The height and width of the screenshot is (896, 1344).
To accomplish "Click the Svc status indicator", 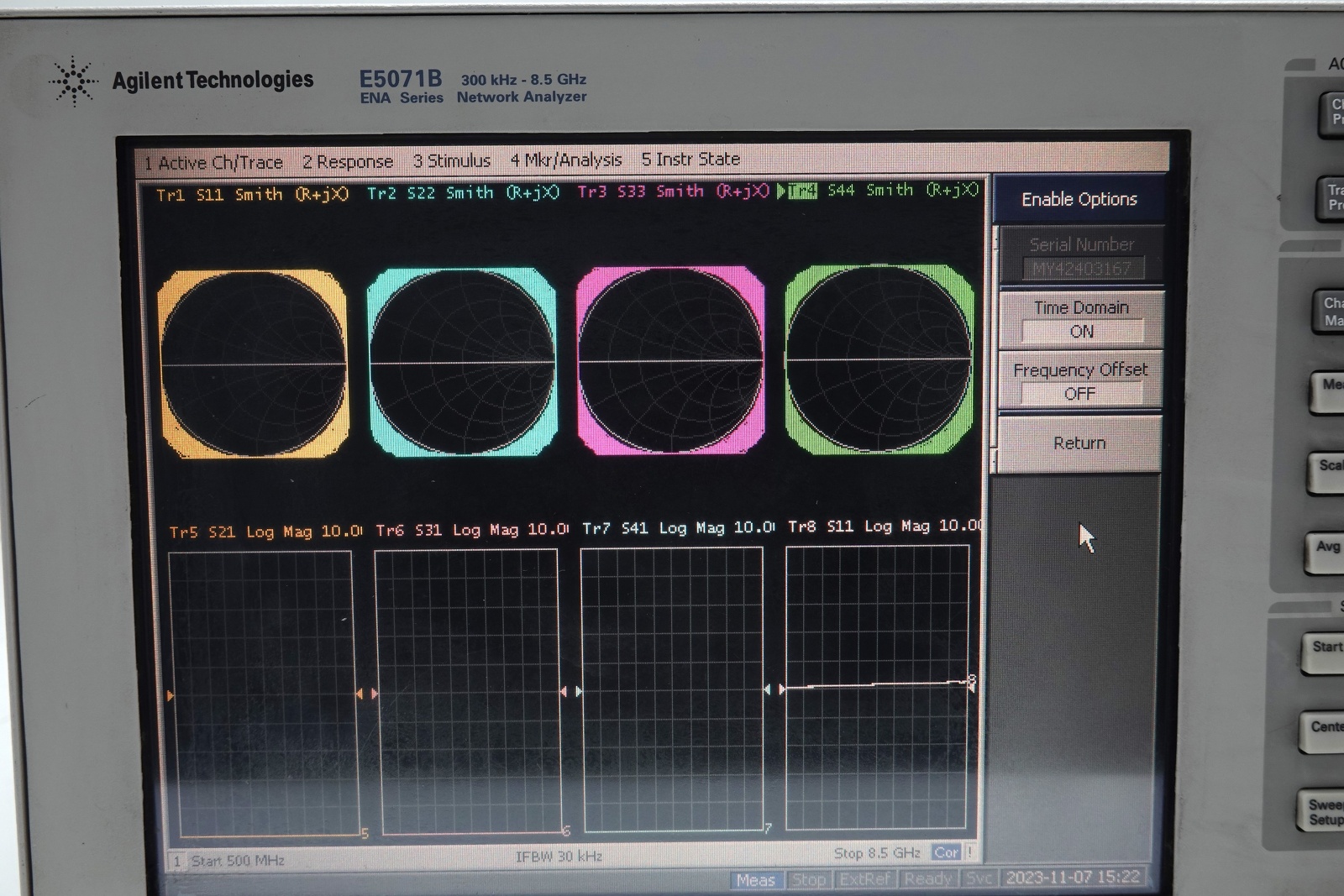I will click(979, 878).
